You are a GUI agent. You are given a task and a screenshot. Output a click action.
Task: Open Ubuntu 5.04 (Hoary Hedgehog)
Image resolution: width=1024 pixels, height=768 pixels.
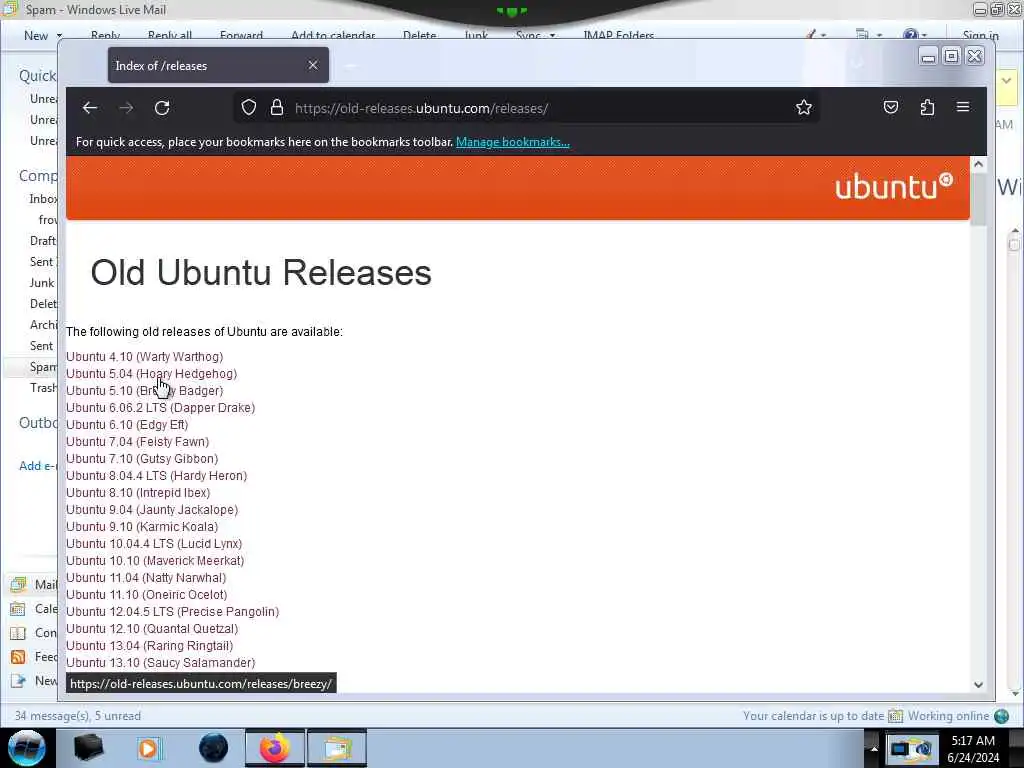(152, 374)
